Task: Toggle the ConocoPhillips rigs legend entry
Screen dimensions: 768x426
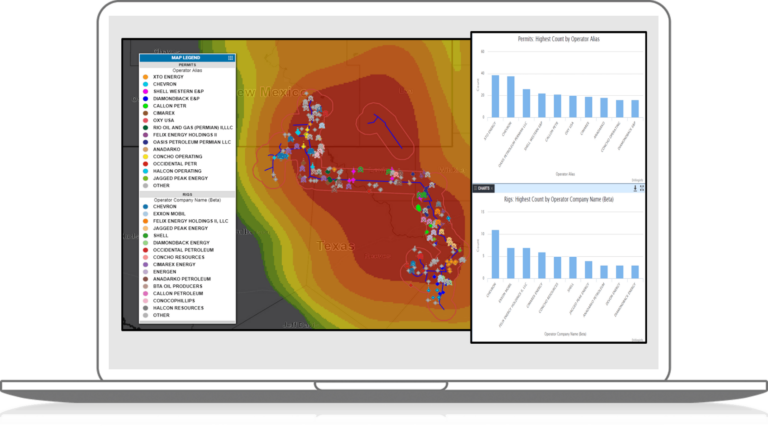Action: coord(176,300)
